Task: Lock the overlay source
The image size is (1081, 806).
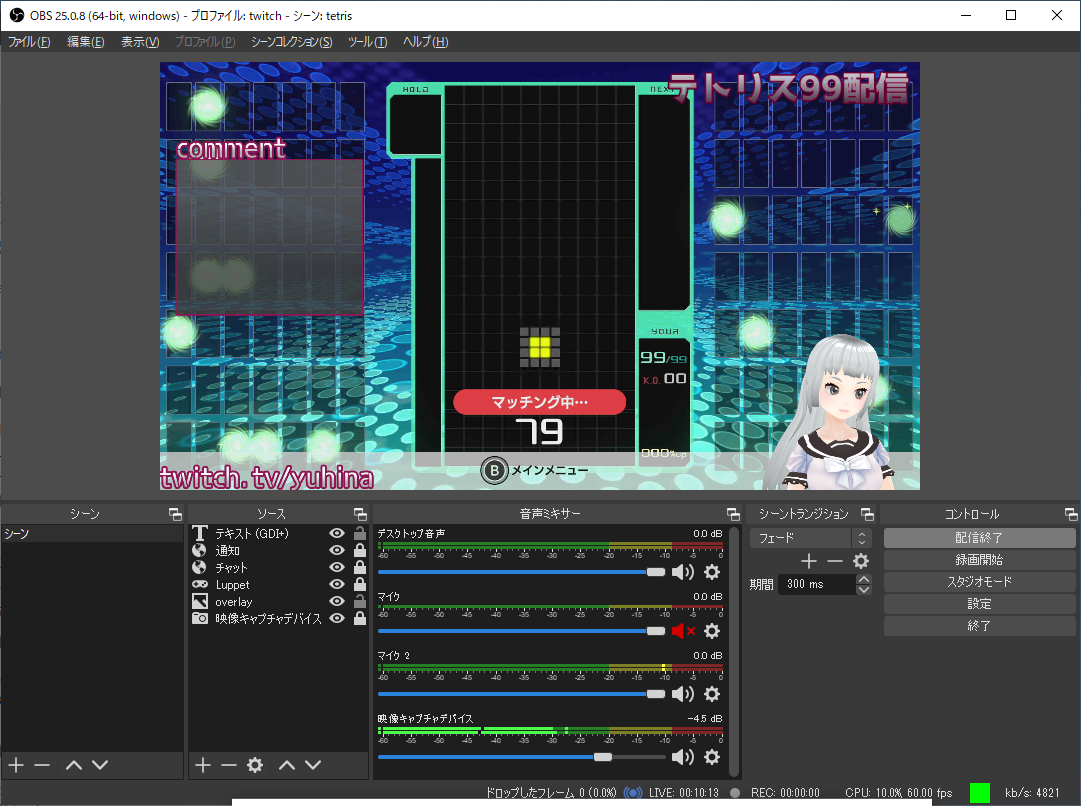Action: (x=360, y=601)
